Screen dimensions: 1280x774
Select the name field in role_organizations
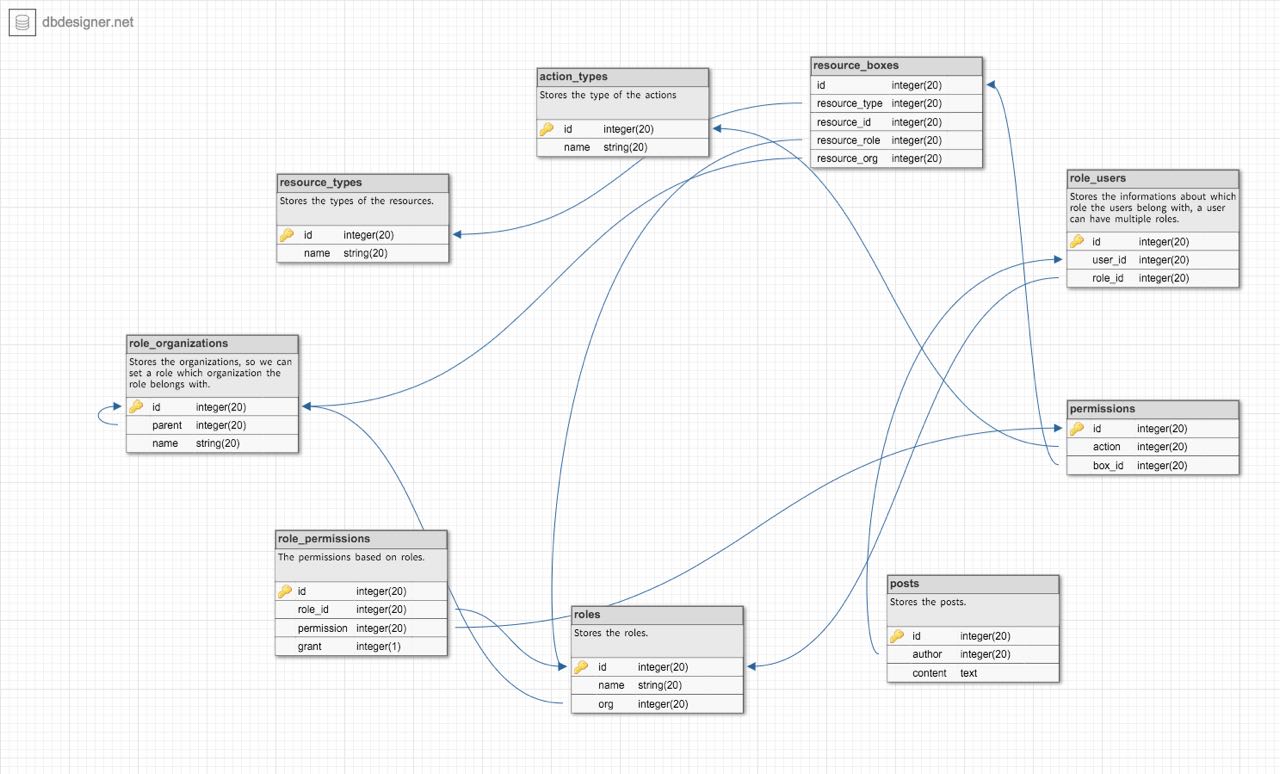pyautogui.click(x=212, y=443)
